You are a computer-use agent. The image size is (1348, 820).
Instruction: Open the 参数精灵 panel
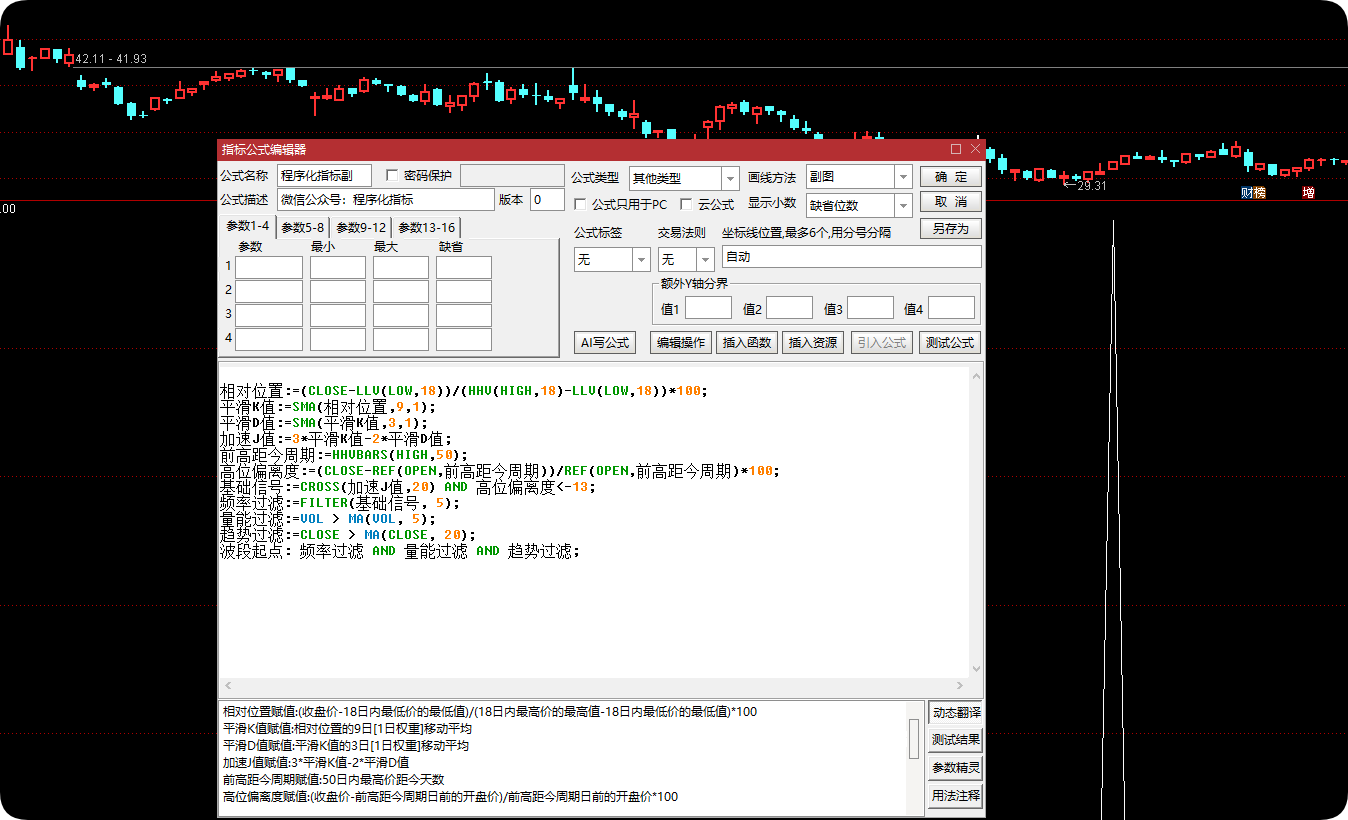click(x=955, y=769)
